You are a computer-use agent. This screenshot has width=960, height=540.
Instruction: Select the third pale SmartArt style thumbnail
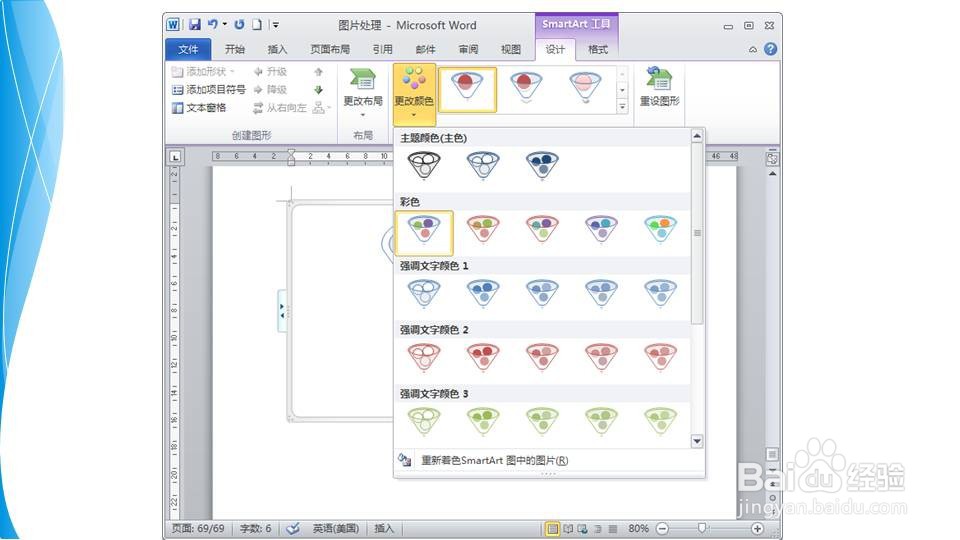[x=585, y=89]
